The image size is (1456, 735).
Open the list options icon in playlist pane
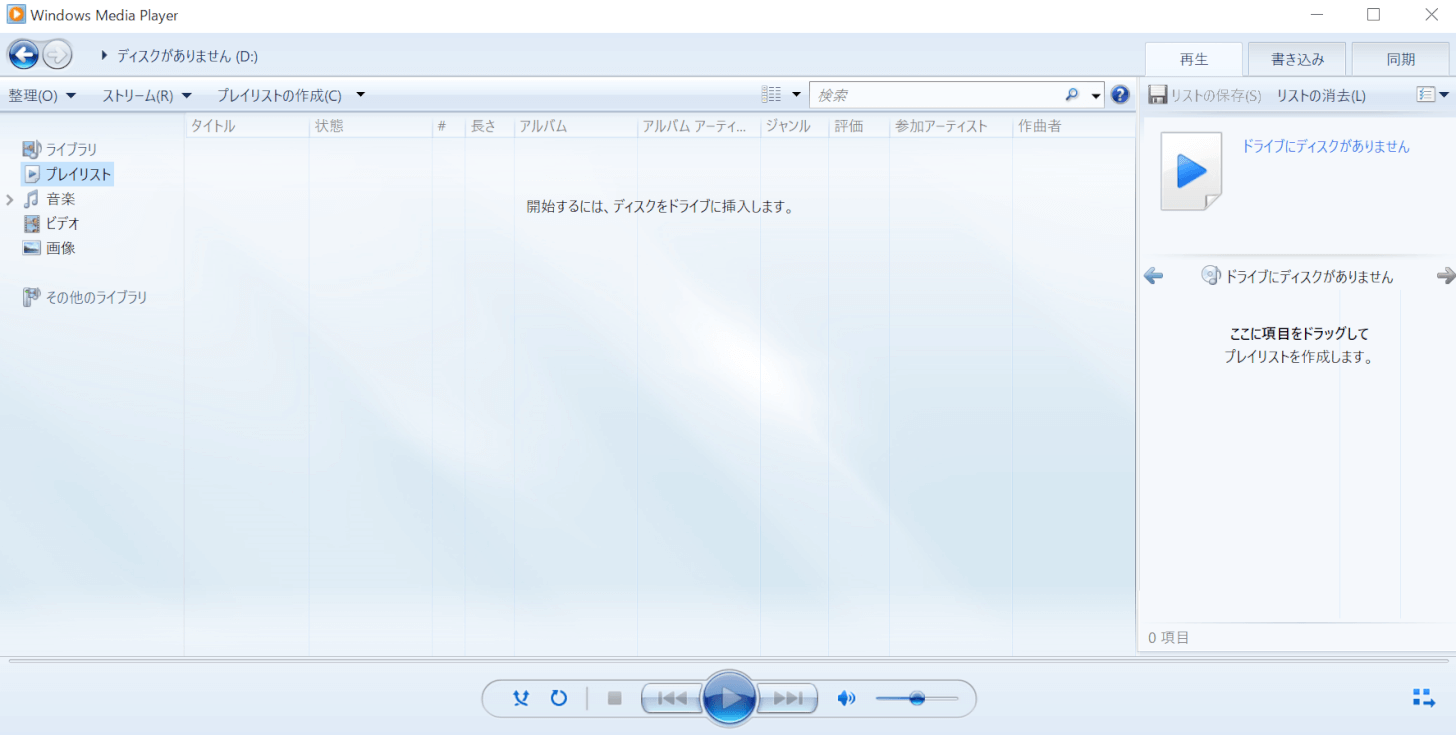[x=1426, y=94]
